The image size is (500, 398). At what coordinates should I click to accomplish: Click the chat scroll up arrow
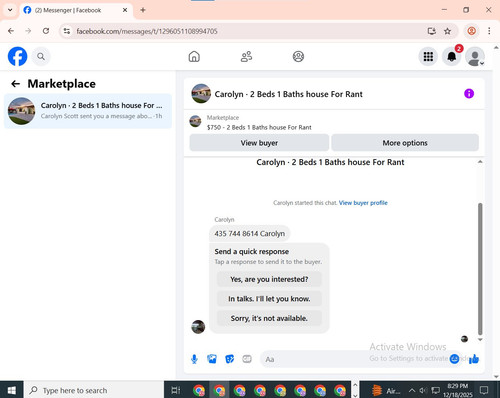[480, 162]
